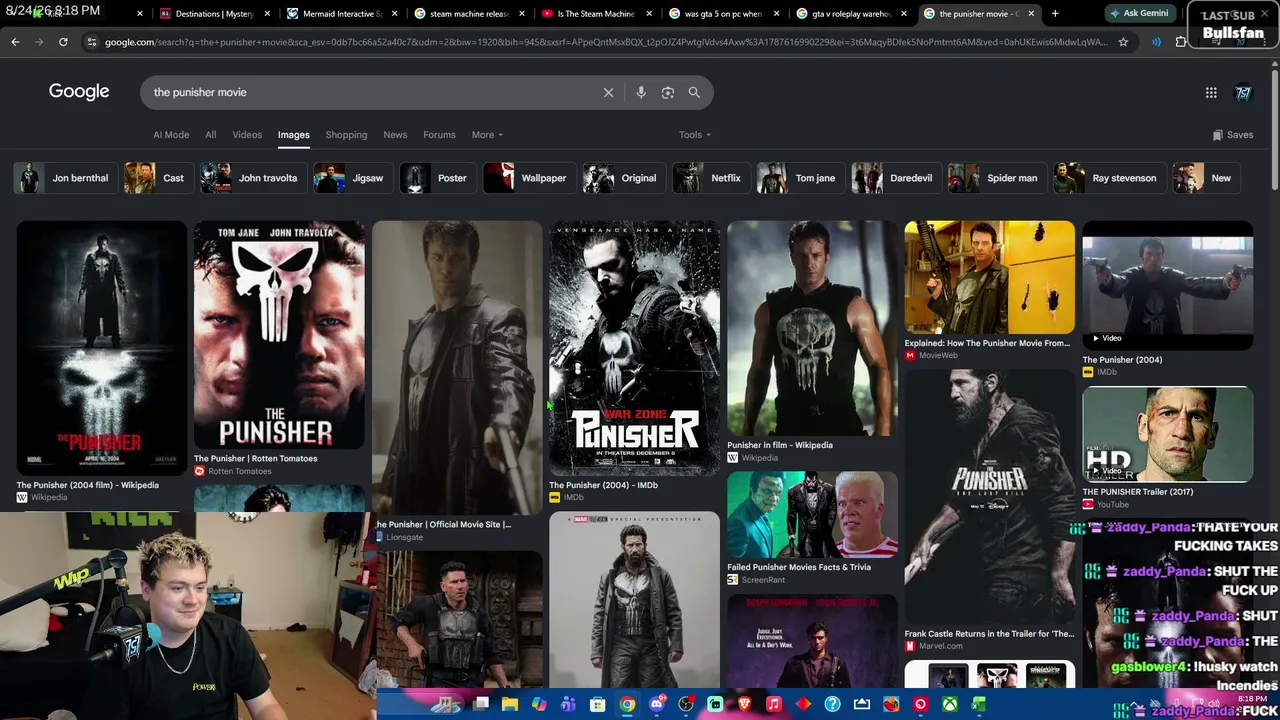This screenshot has width=1280, height=720.
Task: Bookmark this page with the star icon
Action: (x=1123, y=42)
